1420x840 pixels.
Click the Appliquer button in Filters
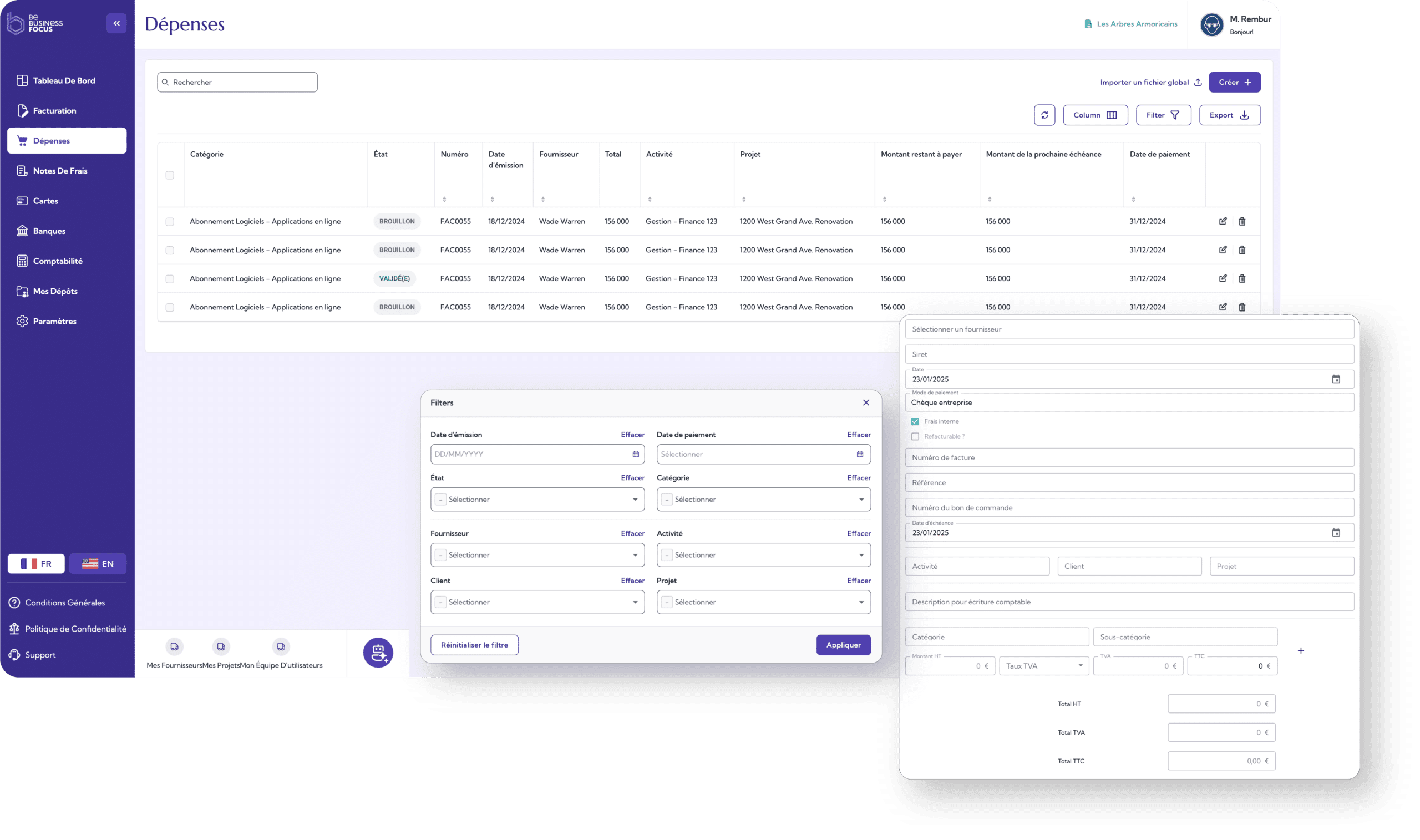[843, 645]
